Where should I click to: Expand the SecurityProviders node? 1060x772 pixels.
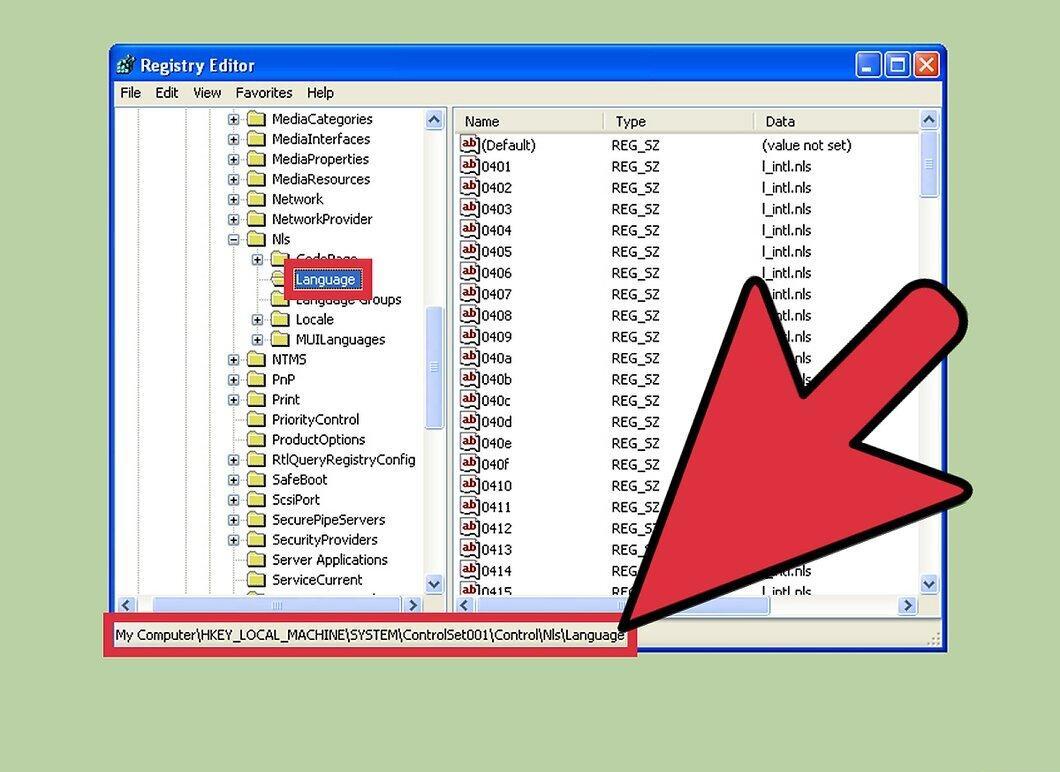coord(233,540)
